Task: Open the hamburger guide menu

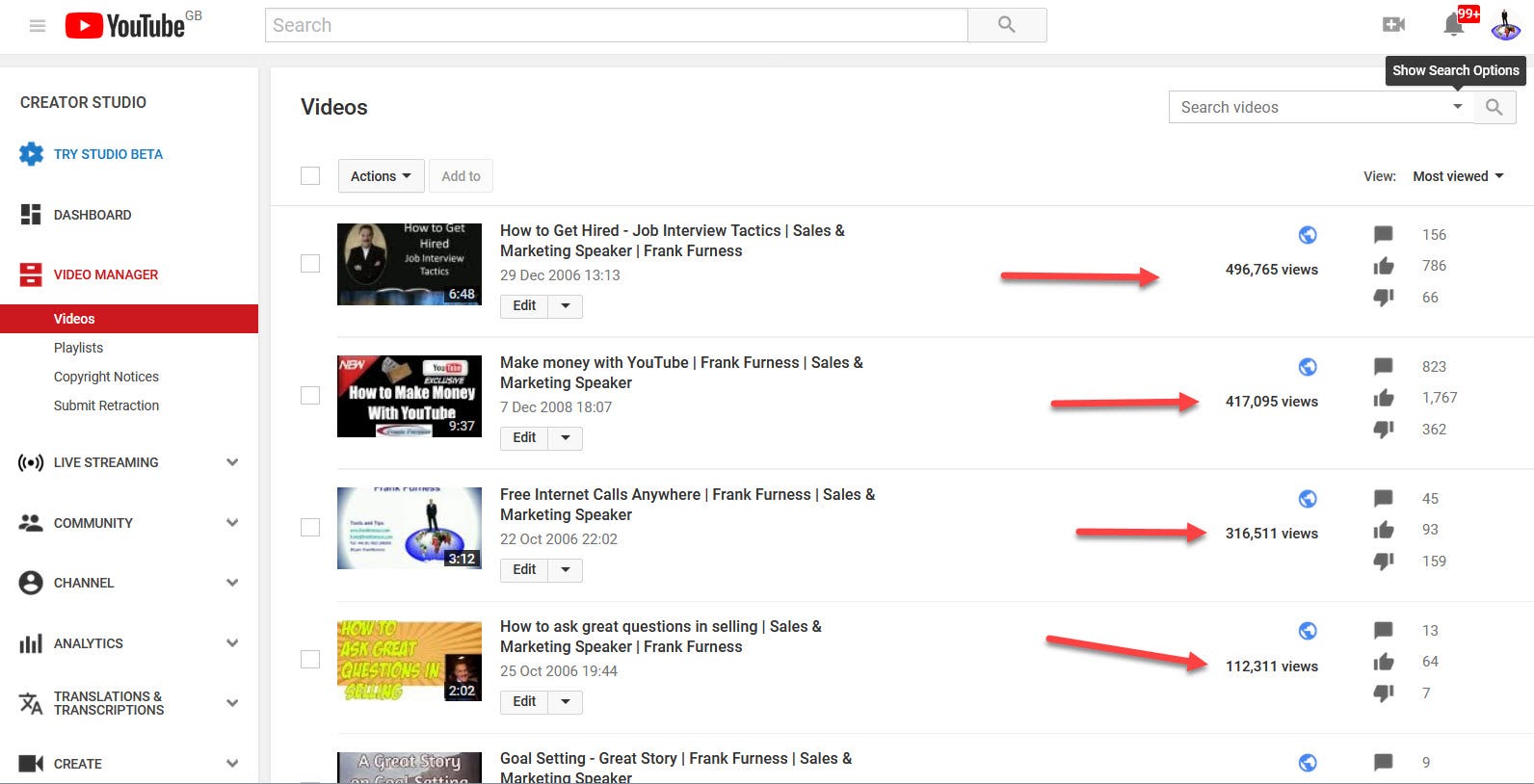Action: click(x=38, y=26)
